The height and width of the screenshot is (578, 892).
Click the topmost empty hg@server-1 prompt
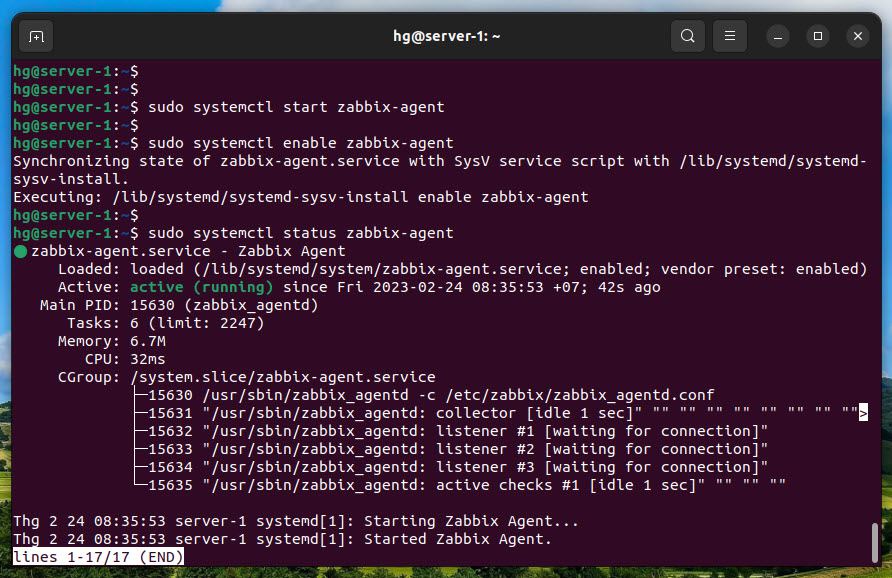tap(76, 71)
